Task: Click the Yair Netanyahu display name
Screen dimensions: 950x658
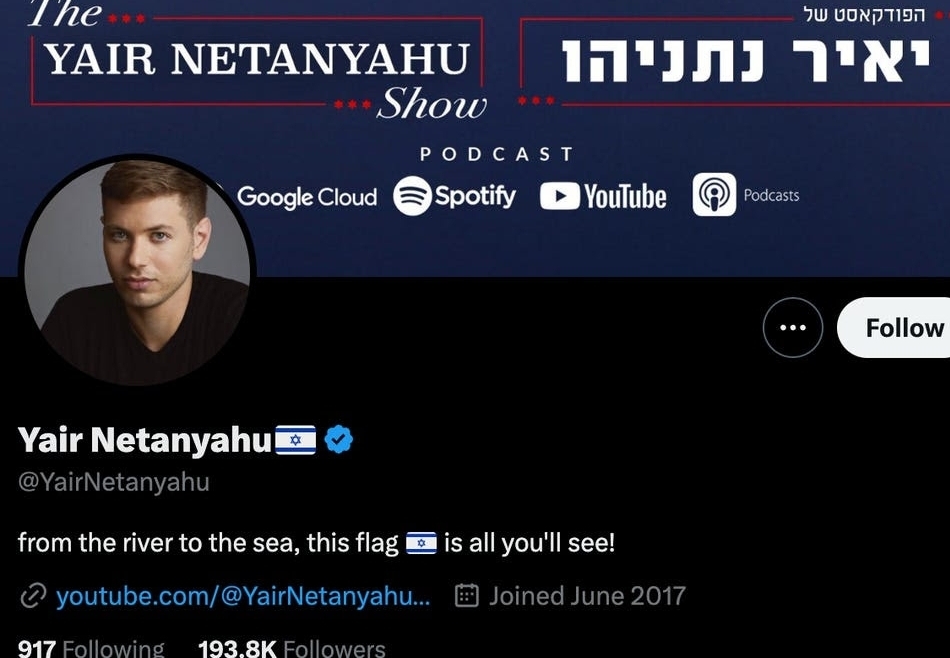Action: click(x=145, y=440)
